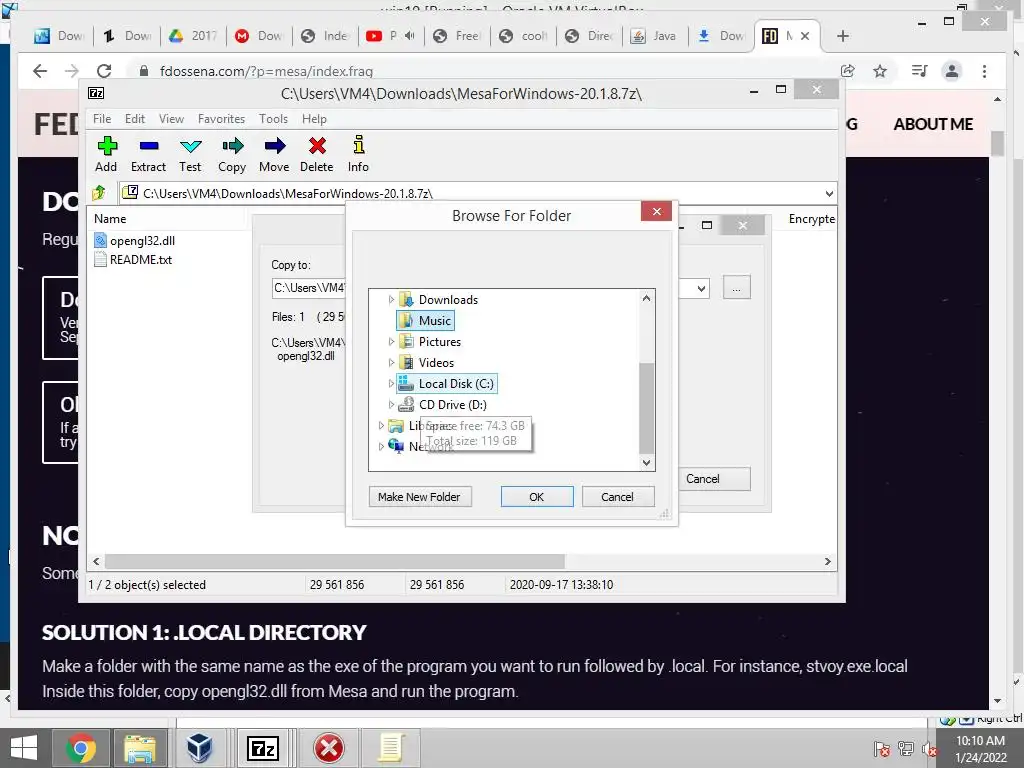The height and width of the screenshot is (768, 1024).
Task: Expand the Downloads folder node
Action: click(x=391, y=300)
